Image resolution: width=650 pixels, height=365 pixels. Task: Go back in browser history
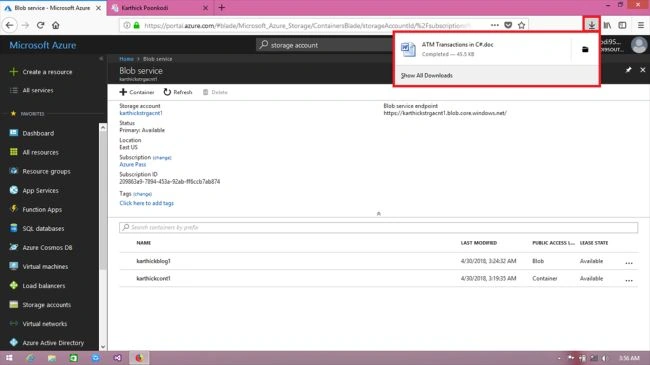(x=10, y=25)
